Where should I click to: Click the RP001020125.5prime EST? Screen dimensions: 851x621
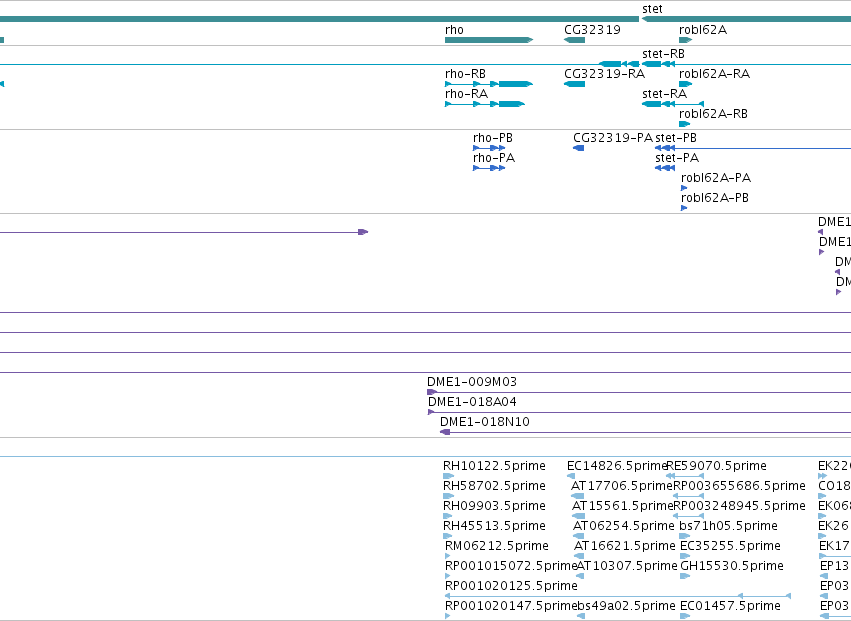coord(618,596)
